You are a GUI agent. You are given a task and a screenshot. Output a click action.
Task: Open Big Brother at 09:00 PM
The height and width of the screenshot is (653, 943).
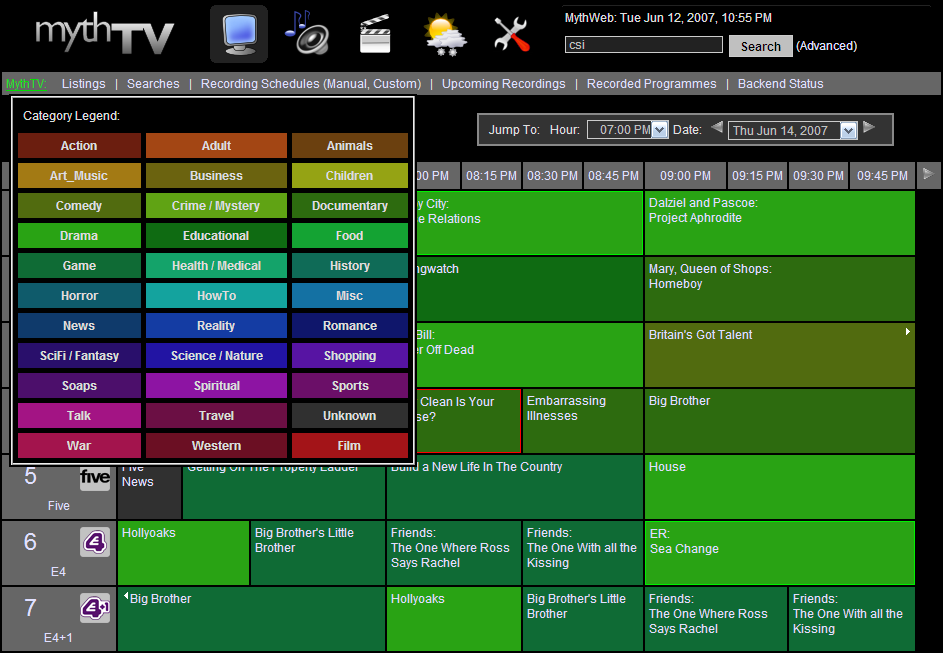pos(779,421)
